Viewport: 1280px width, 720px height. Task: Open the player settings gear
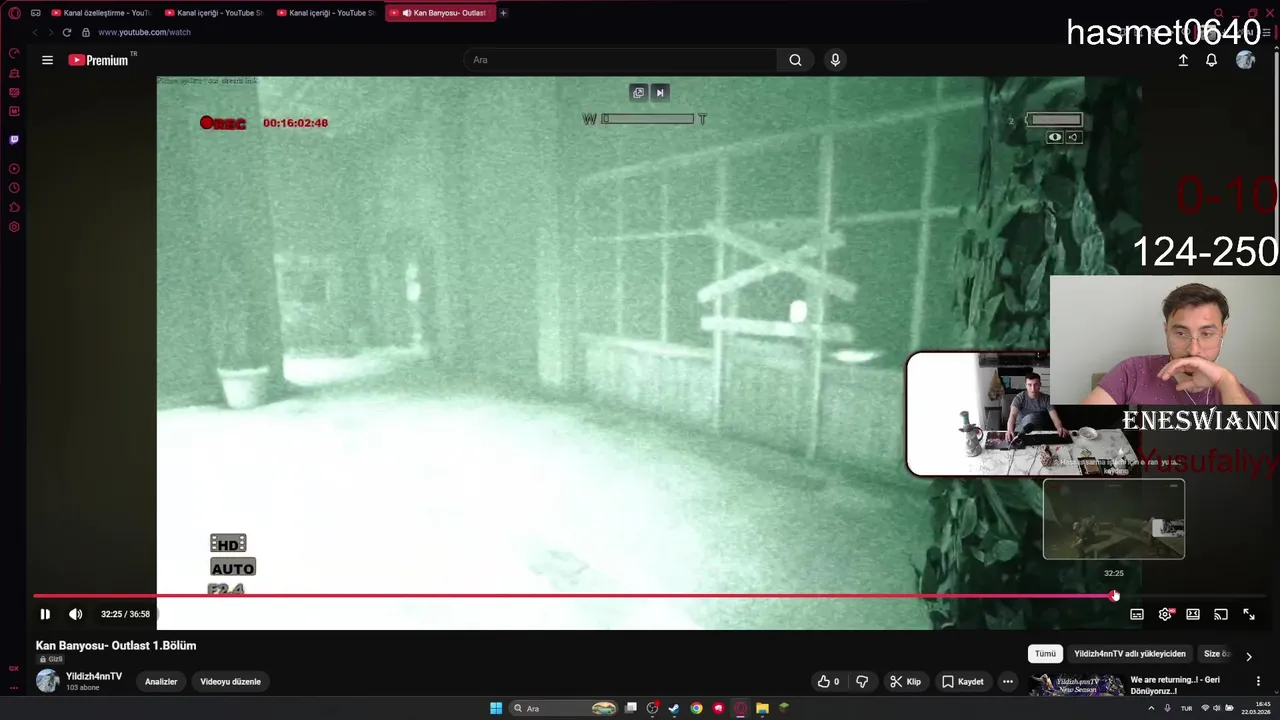point(1165,614)
